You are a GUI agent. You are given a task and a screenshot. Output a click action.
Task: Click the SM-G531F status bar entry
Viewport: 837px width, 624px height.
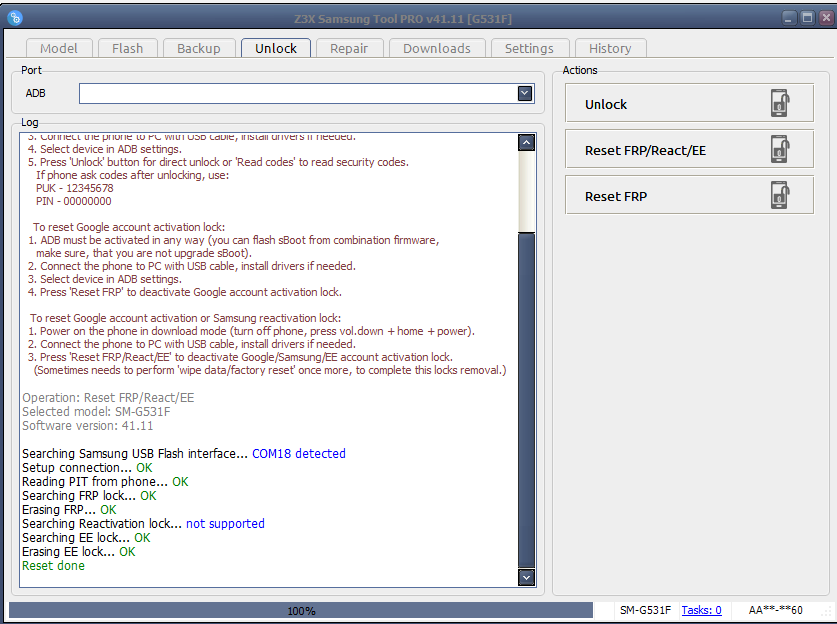click(x=645, y=610)
